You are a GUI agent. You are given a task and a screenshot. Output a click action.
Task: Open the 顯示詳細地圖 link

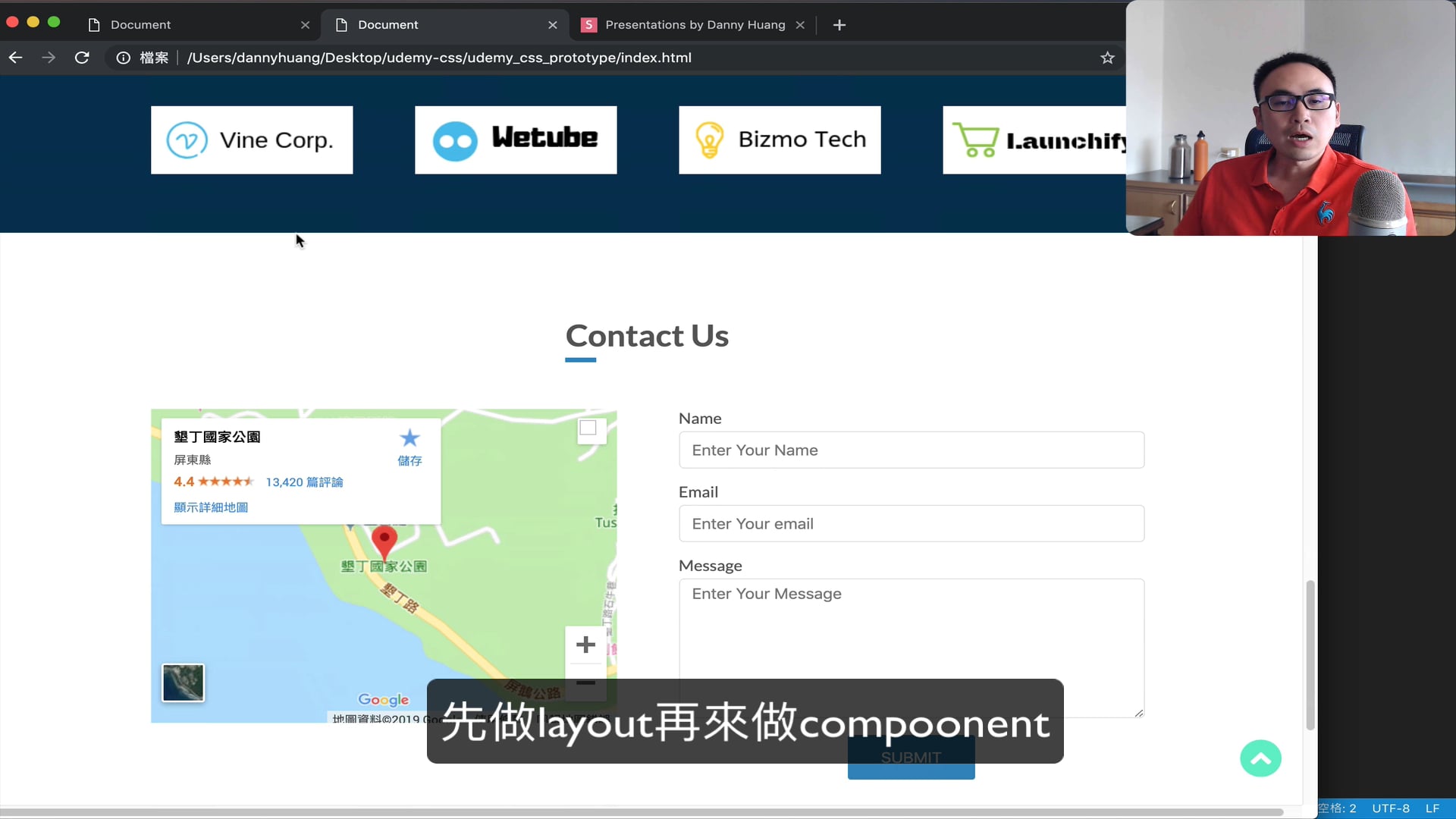click(x=211, y=507)
